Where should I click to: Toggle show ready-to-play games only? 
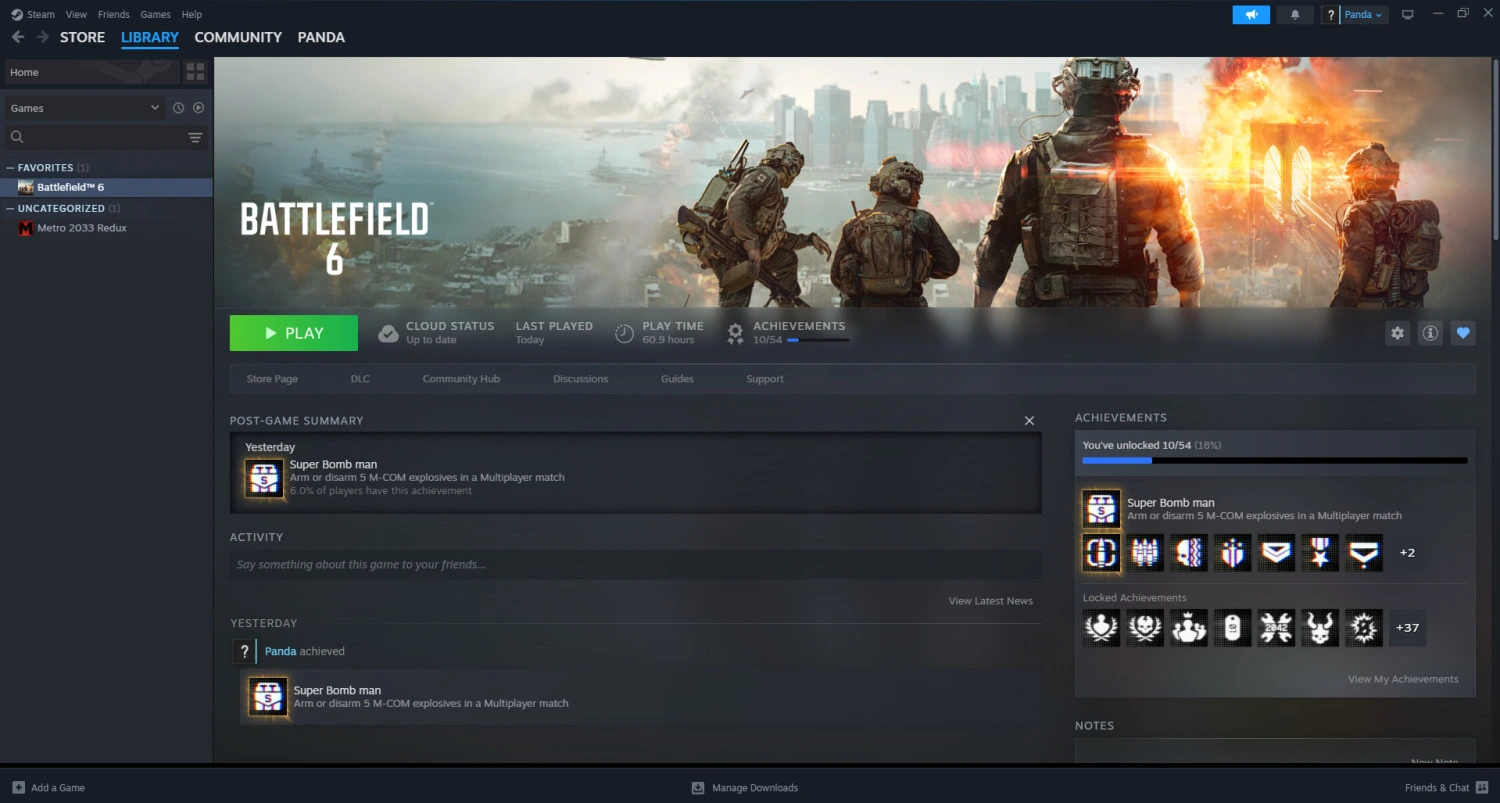click(x=198, y=108)
